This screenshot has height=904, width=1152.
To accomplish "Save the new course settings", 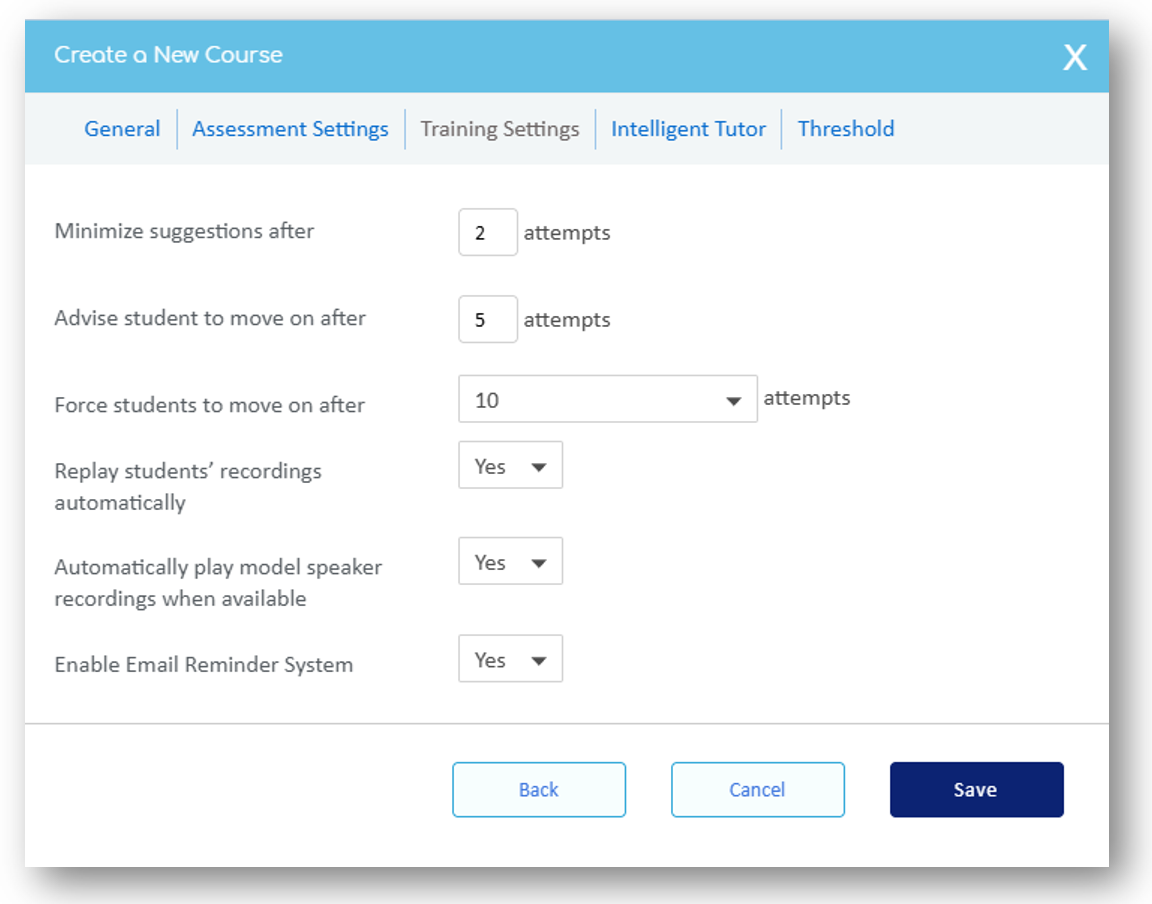I will 976,790.
